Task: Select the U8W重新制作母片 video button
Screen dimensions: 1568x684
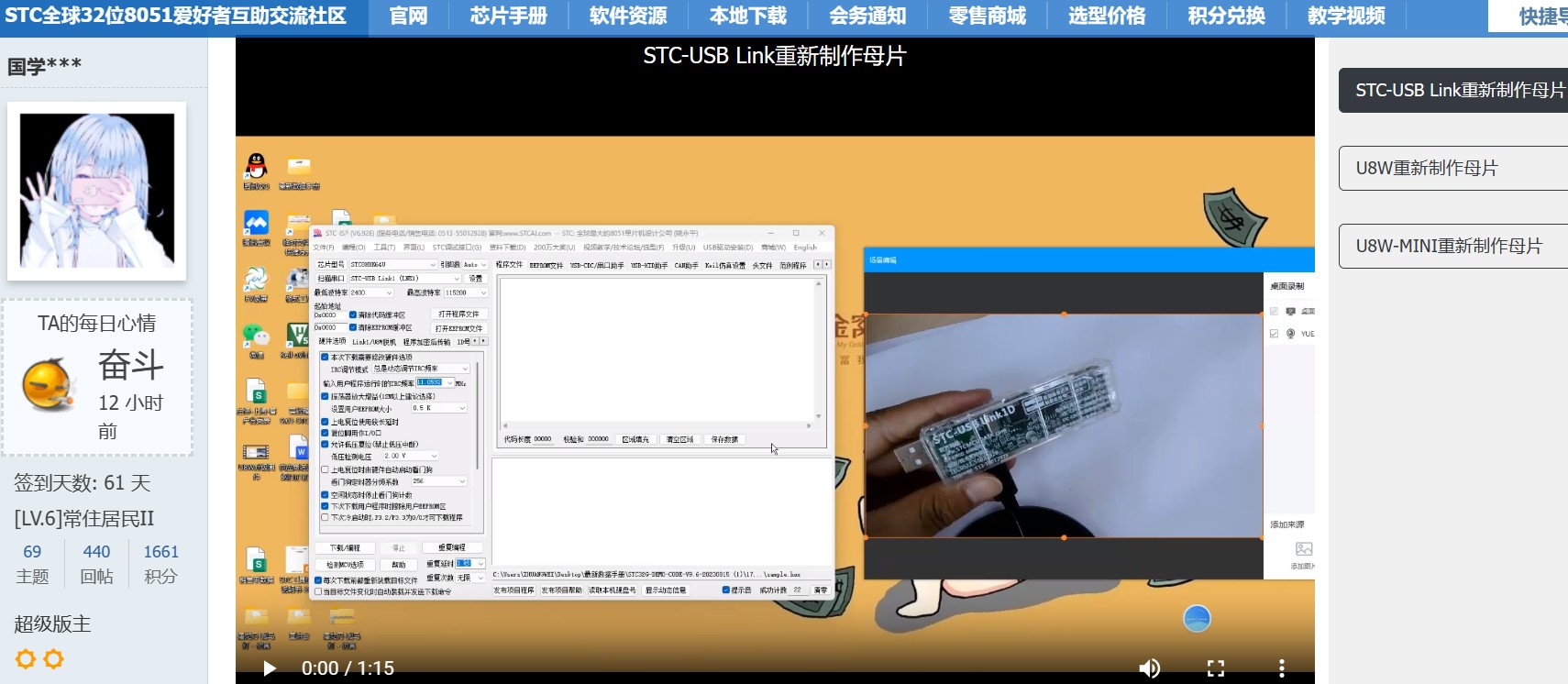Action: [x=1453, y=169]
